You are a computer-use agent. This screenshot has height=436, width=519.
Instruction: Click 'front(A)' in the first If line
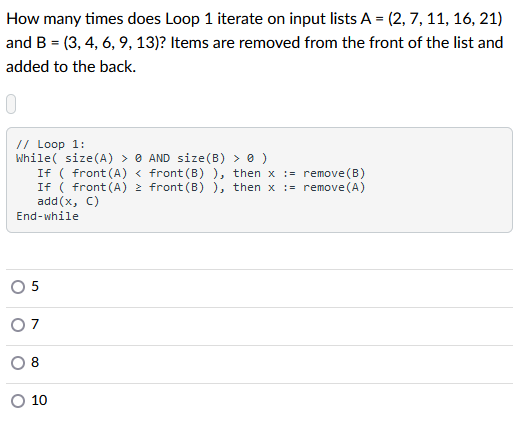(100, 173)
